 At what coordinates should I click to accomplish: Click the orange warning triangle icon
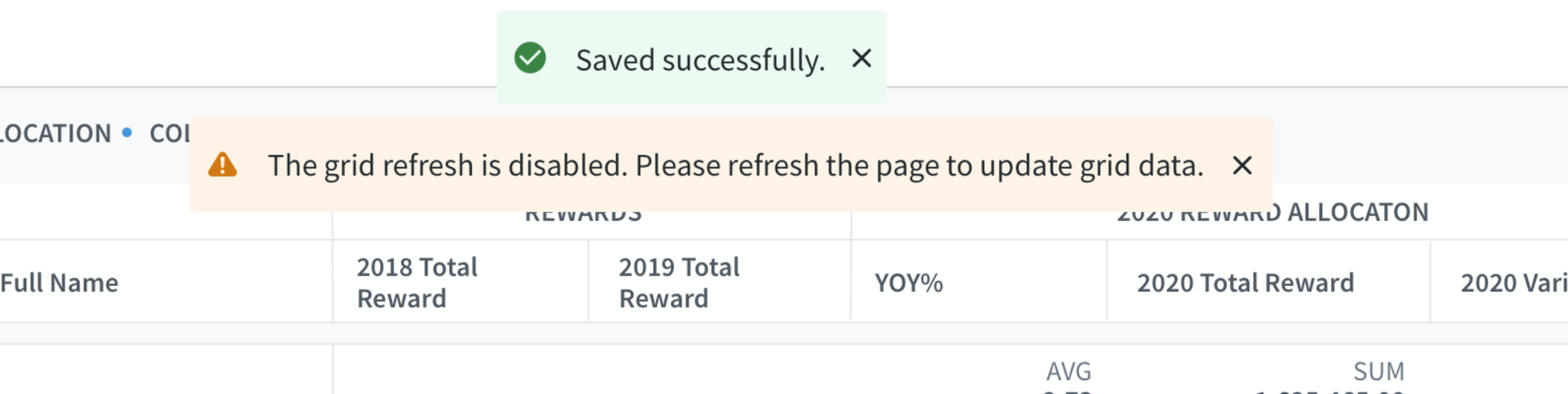223,166
